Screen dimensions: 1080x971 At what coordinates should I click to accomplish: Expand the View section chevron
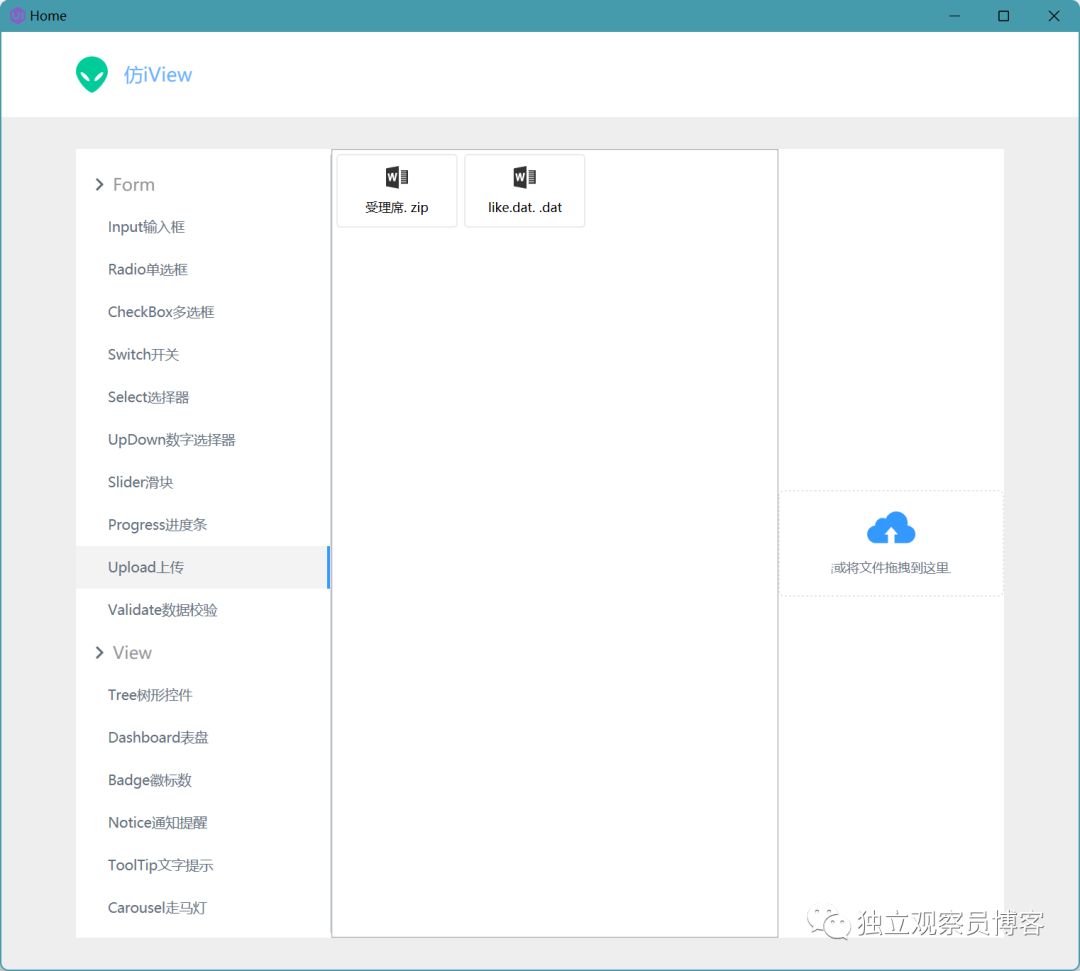click(x=99, y=652)
